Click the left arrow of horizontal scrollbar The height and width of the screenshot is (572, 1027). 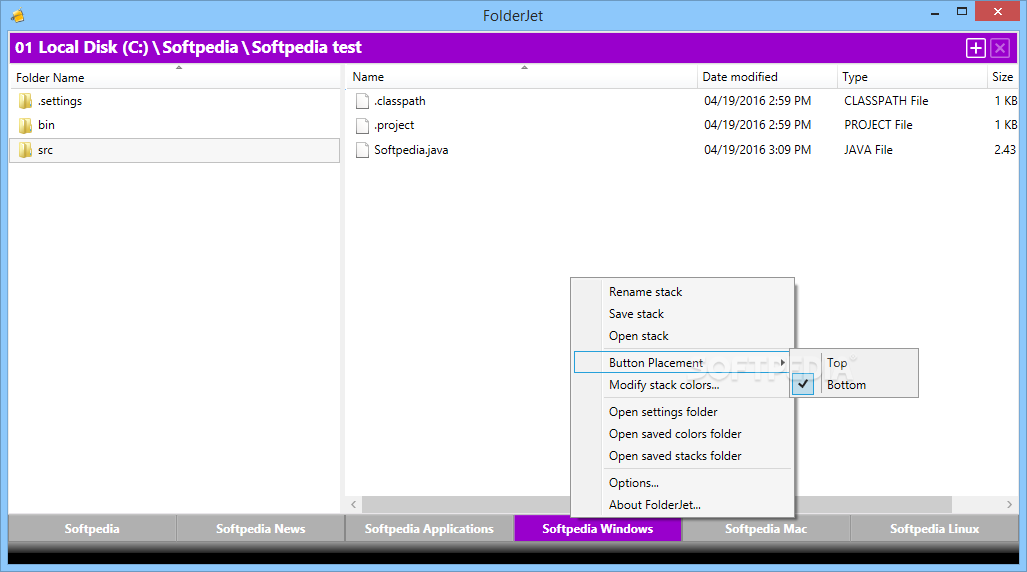coord(354,504)
